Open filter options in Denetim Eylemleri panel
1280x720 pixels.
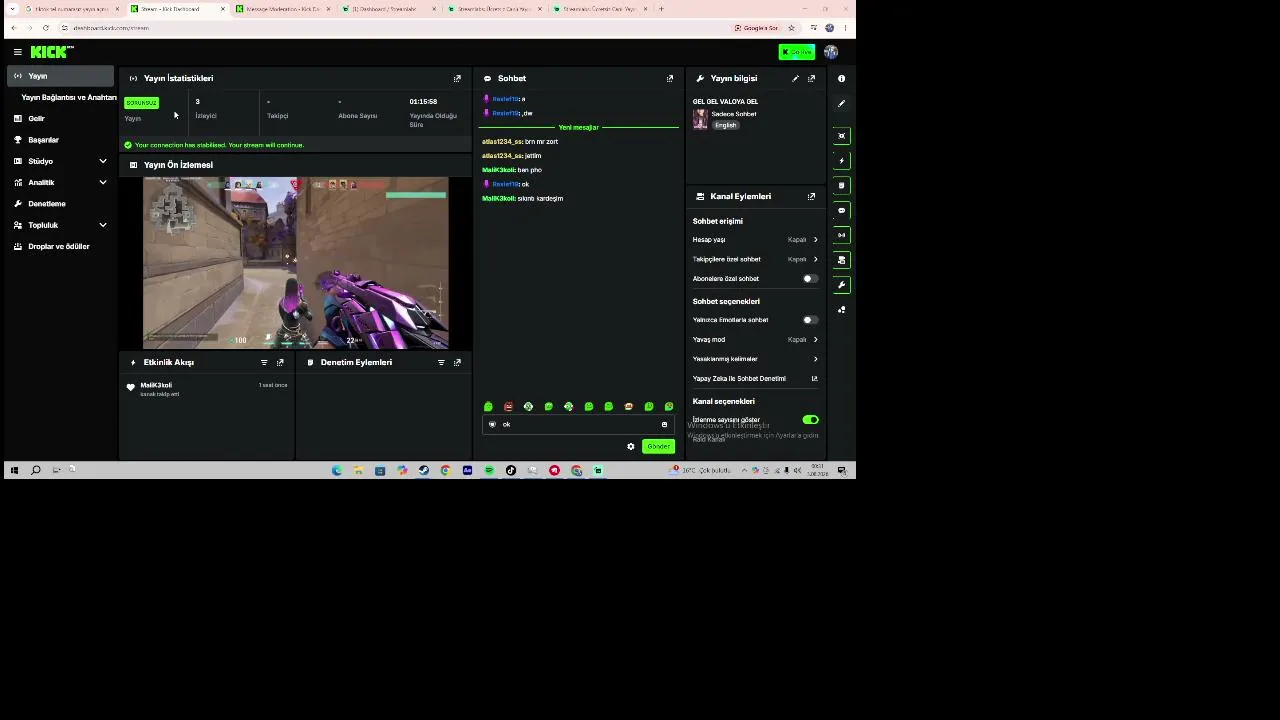pos(441,362)
